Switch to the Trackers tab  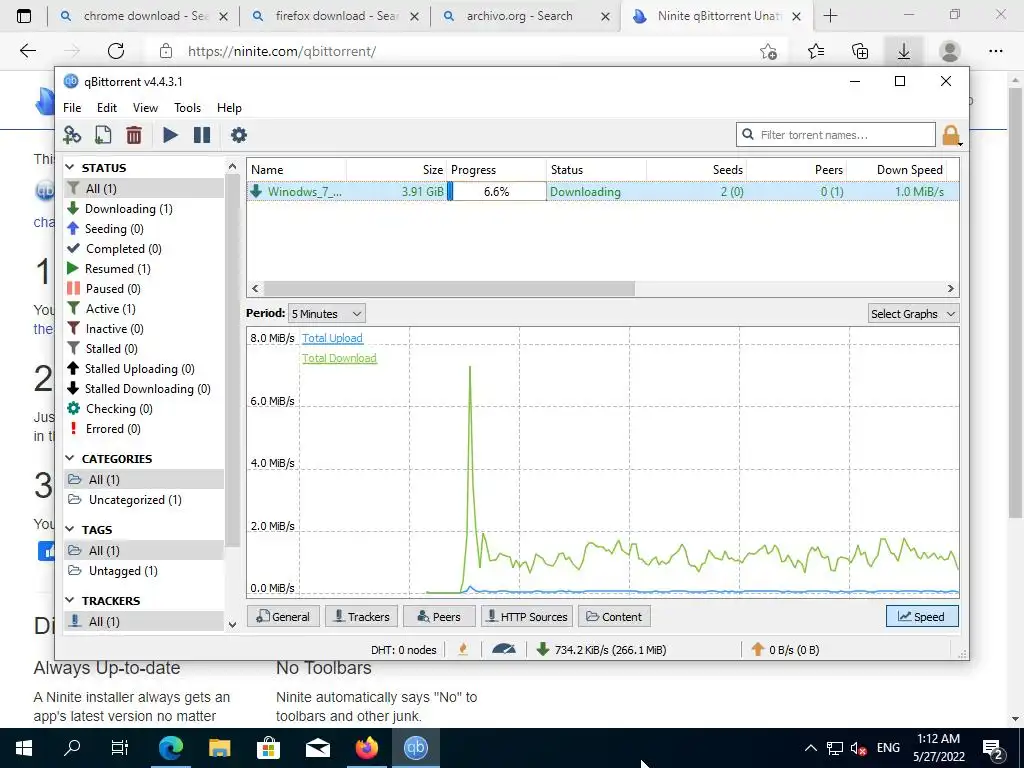(x=361, y=616)
